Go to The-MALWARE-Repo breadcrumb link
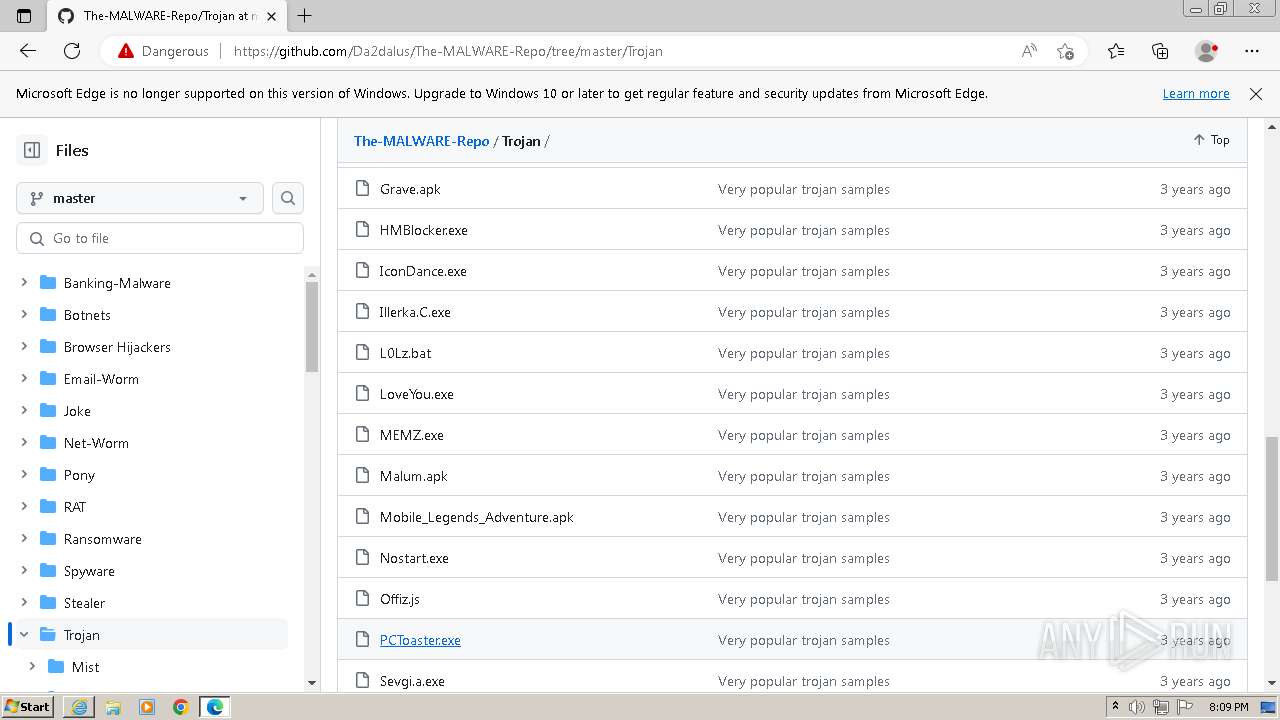 coord(421,141)
